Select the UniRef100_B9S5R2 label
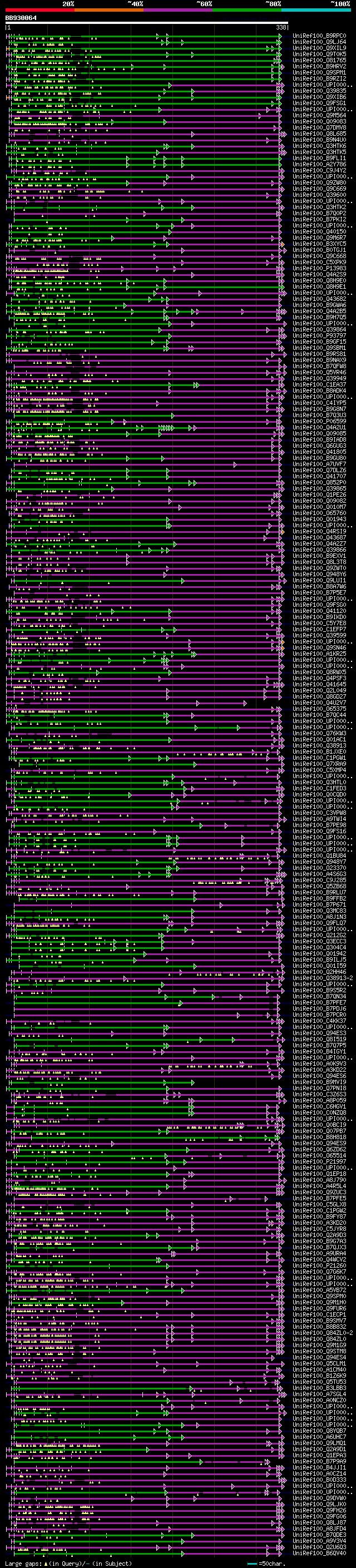356x1568 pixels. tap(319, 990)
